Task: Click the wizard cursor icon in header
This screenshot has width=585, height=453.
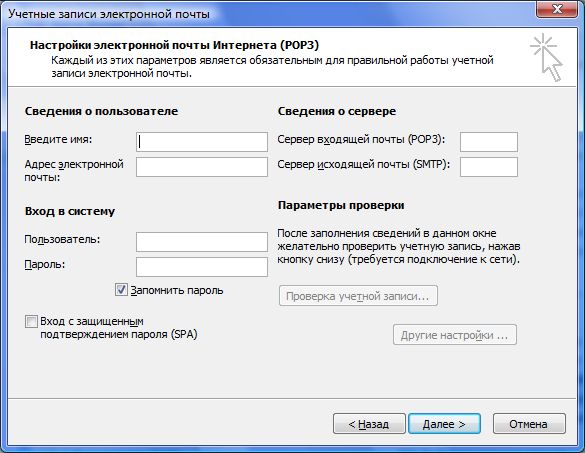Action: [546, 57]
